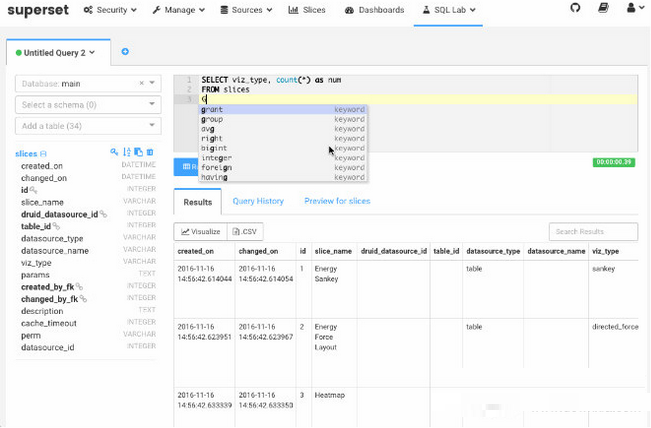The height and width of the screenshot is (428, 651).
Task: Focus the Search Results field
Action: [593, 232]
